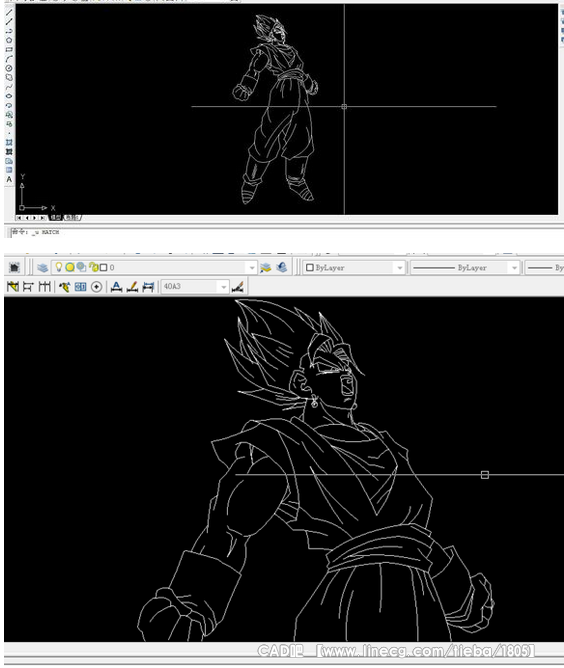Select the Rectangle tool

[9, 49]
